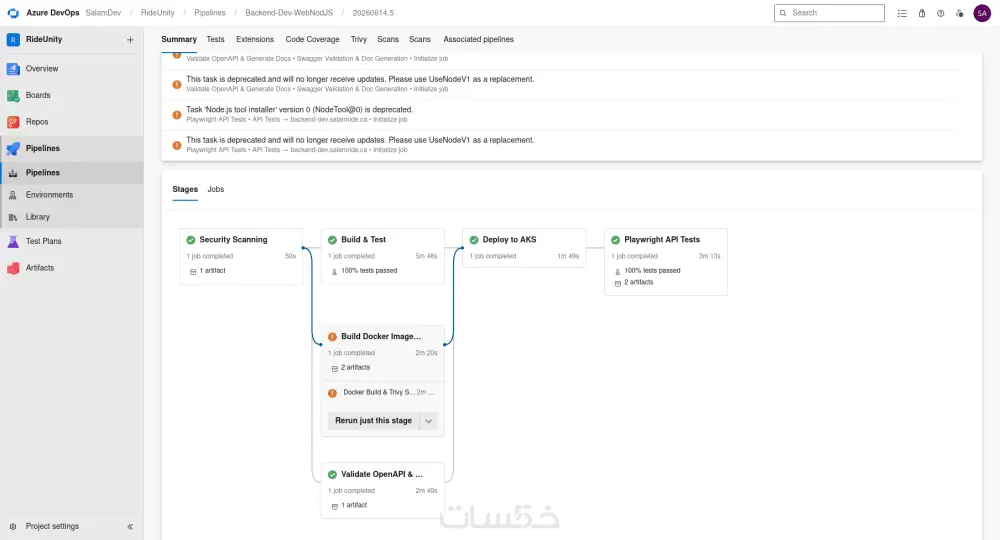Switch to the Tests tab

216,40
